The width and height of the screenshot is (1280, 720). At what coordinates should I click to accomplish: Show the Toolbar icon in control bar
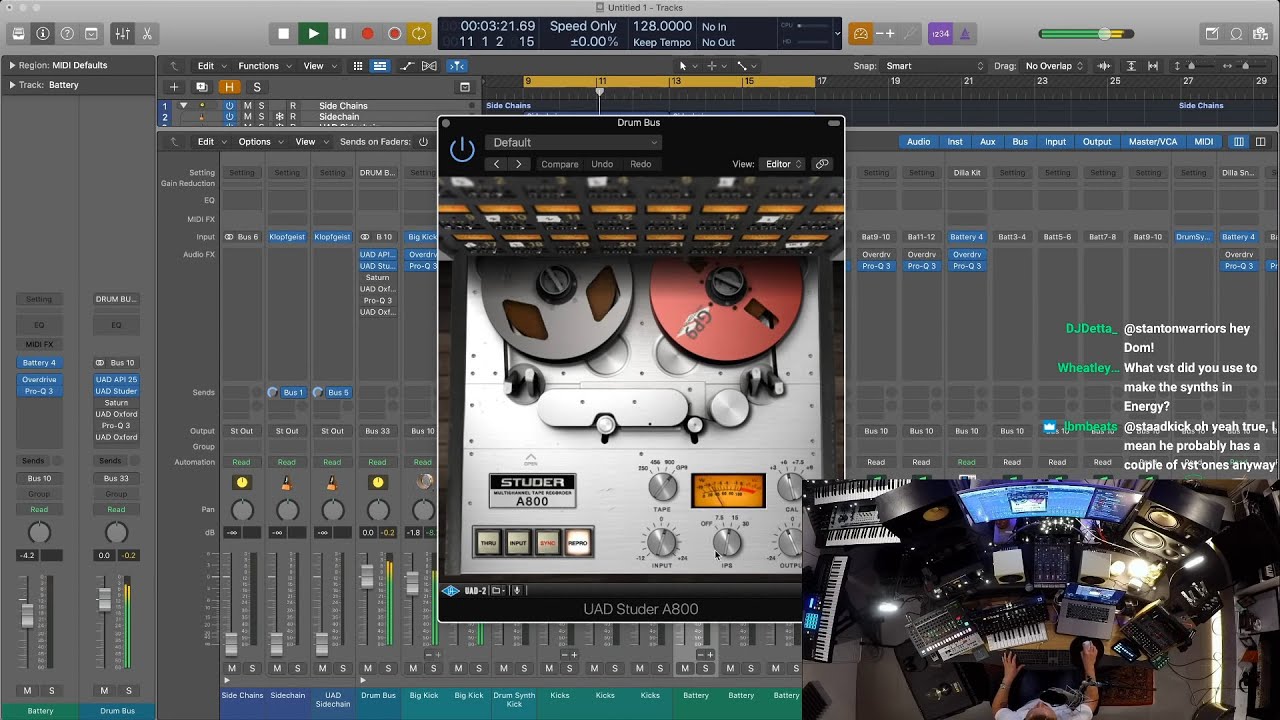91,33
